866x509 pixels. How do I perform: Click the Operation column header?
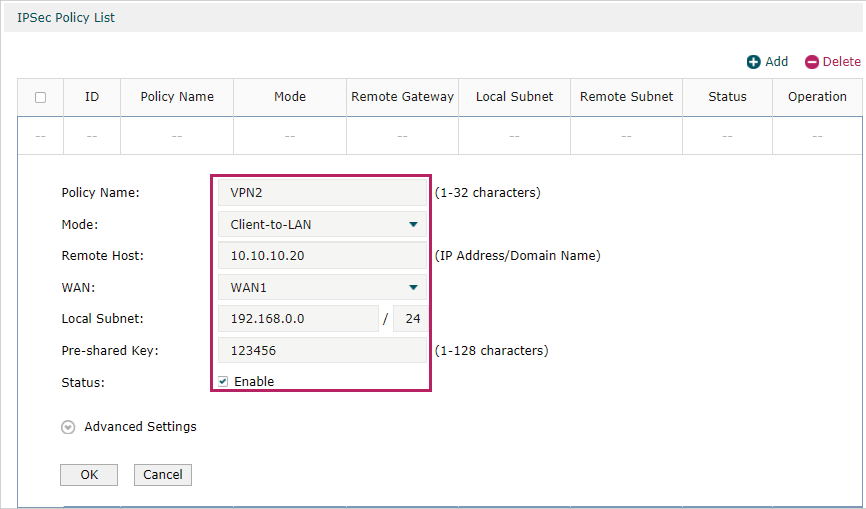817,97
